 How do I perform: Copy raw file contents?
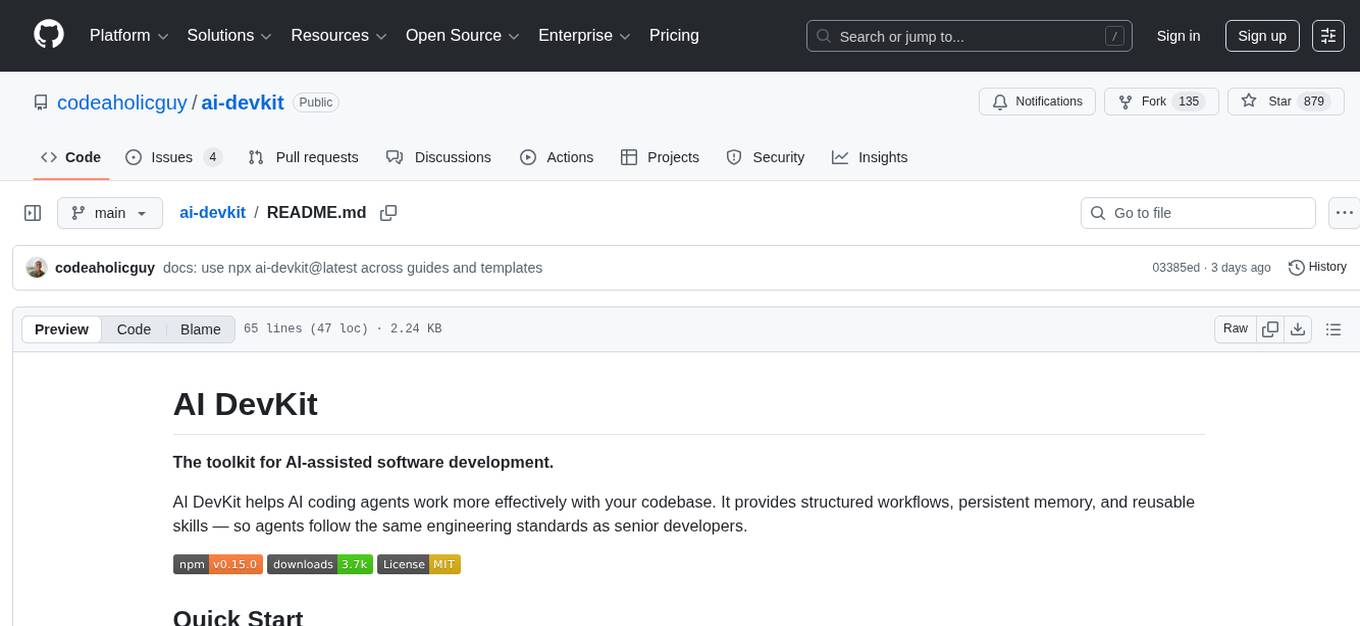[x=1271, y=329]
